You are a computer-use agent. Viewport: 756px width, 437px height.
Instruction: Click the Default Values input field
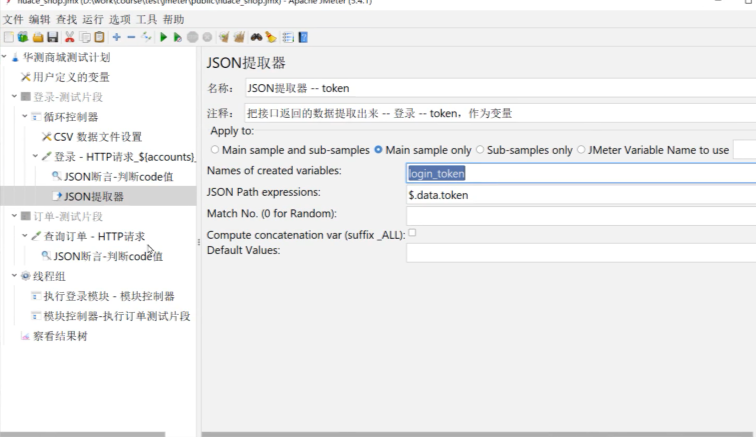coord(581,253)
